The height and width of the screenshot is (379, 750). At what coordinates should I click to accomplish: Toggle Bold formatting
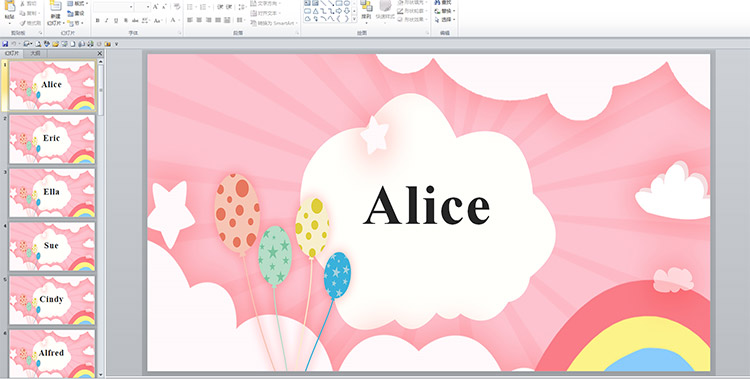(98, 20)
